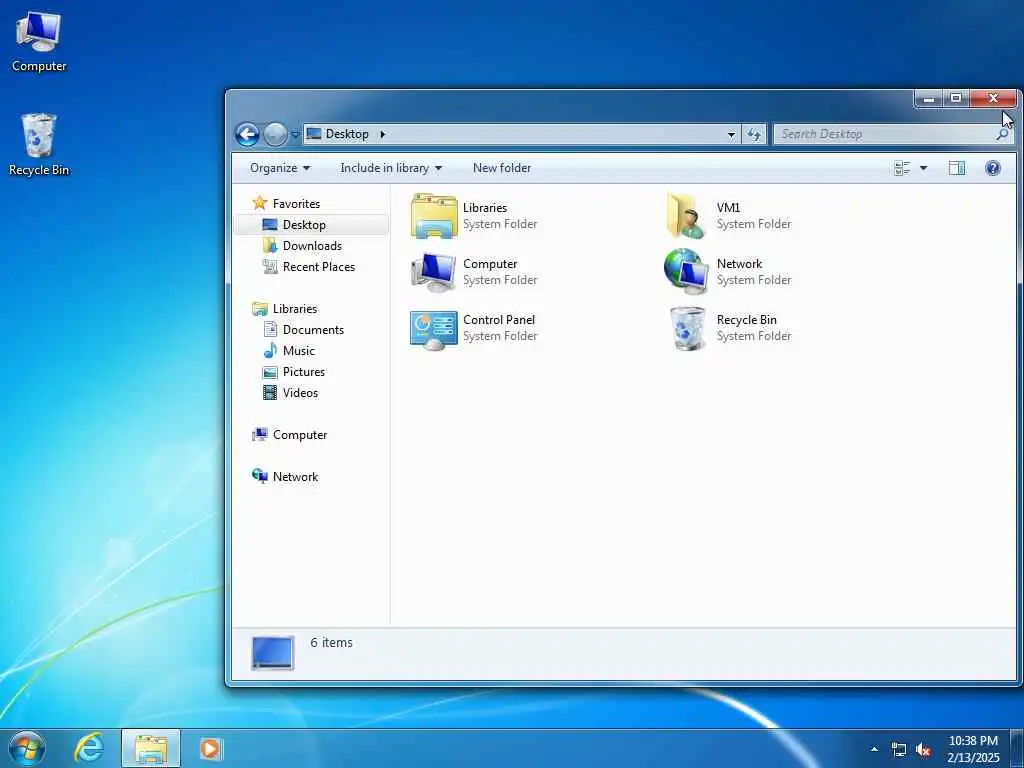Click the Documents icon in sidebar

click(270, 329)
